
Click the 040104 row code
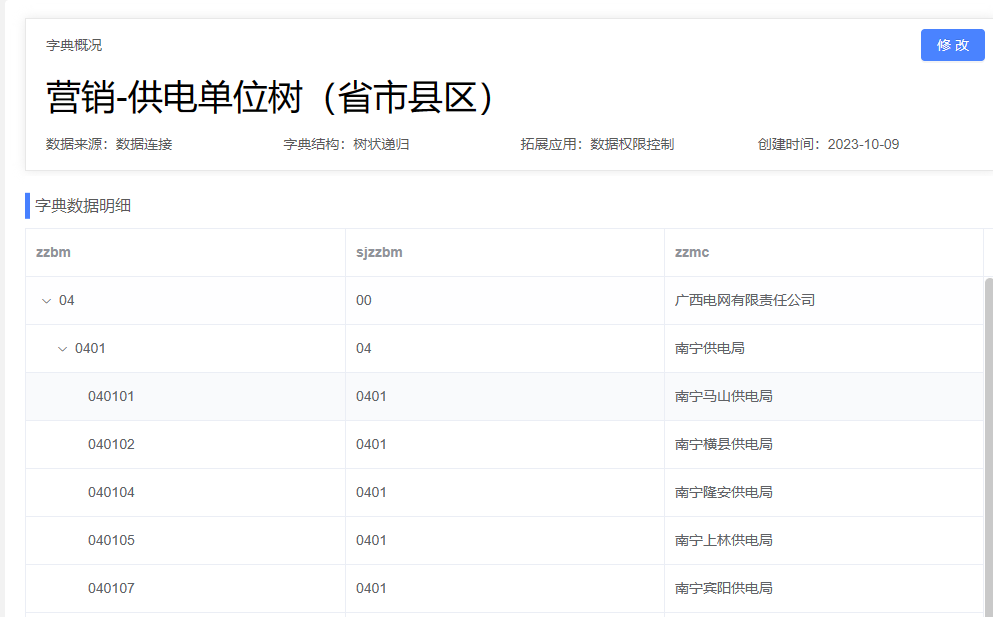pos(111,492)
